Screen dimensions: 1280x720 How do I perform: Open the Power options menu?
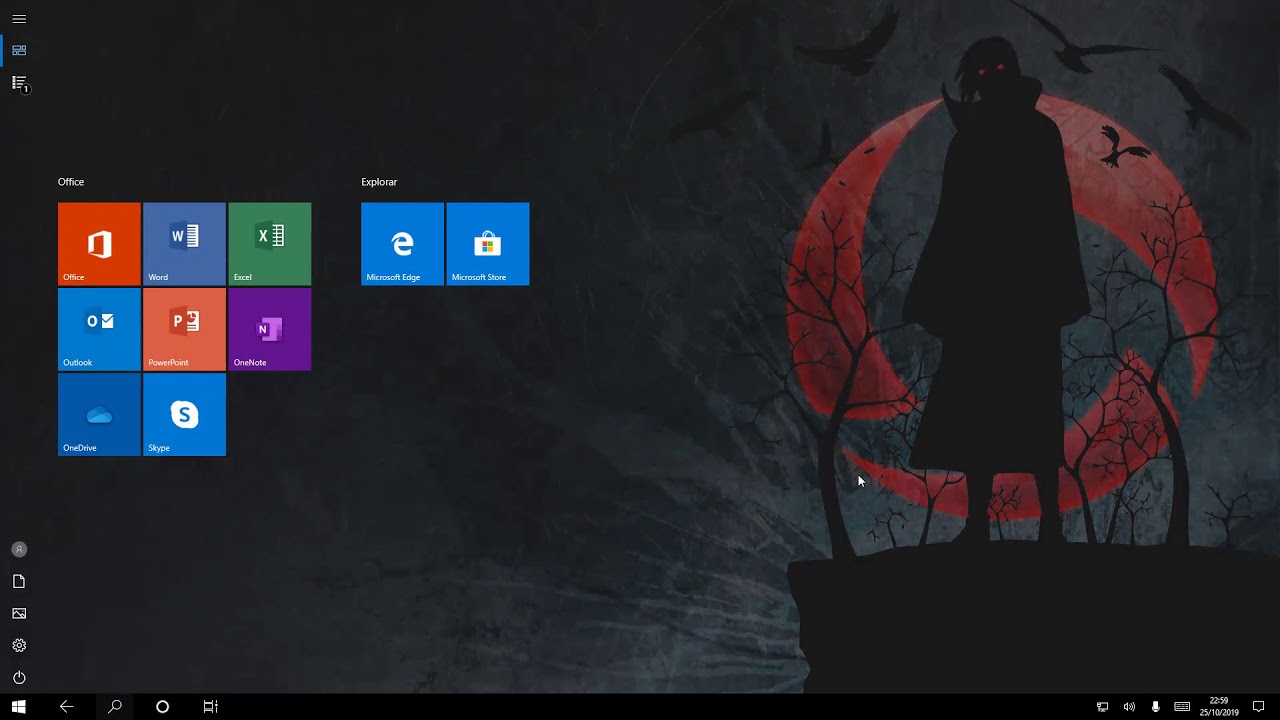(19, 677)
